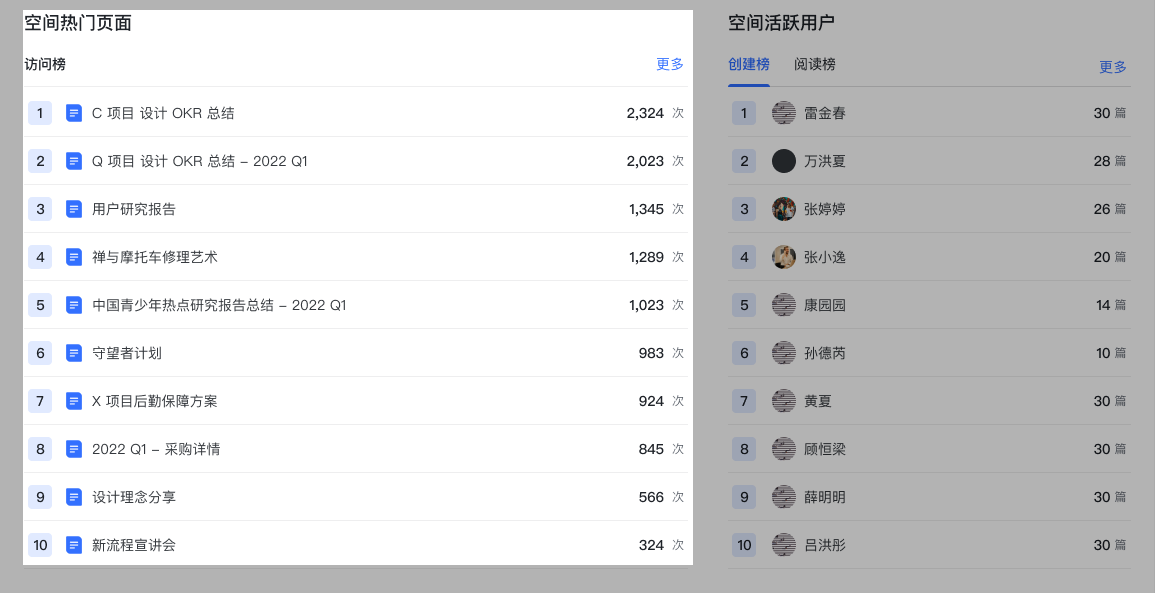Click doc icon next to 新流程宣讲会
Image resolution: width=1155 pixels, height=593 pixels.
pyautogui.click(x=74, y=545)
